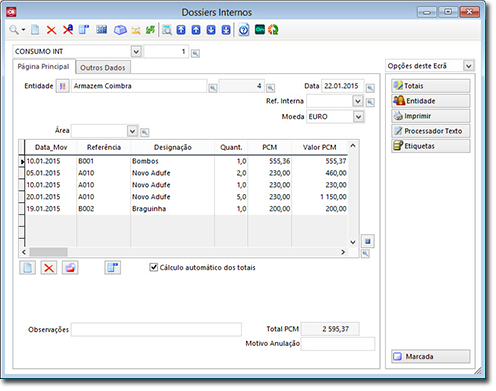This screenshot has height=391, width=496.
Task: Click the annul record icon with red X and blue mark
Action: [x=68, y=30]
